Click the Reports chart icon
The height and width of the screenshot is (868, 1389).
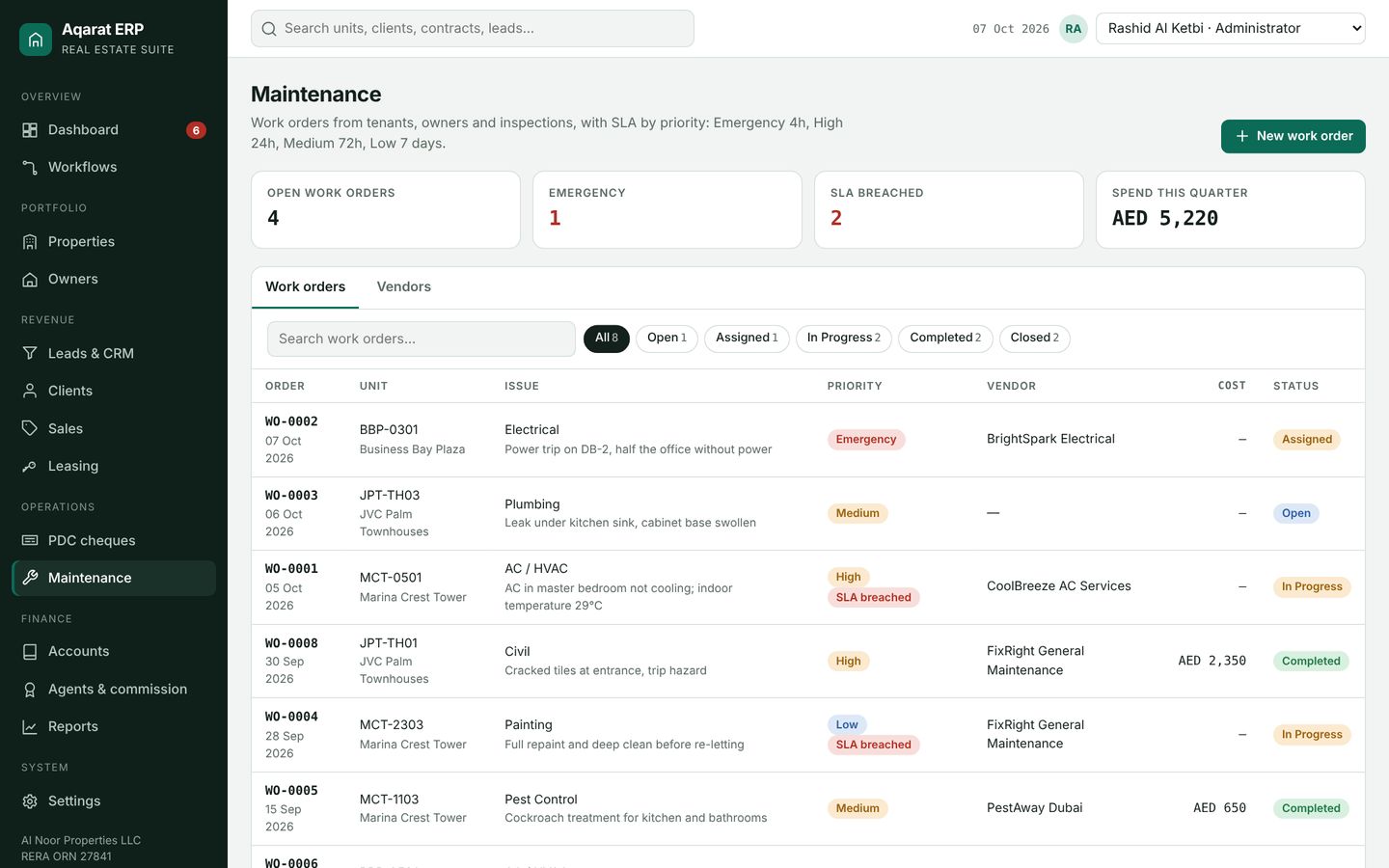click(30, 727)
